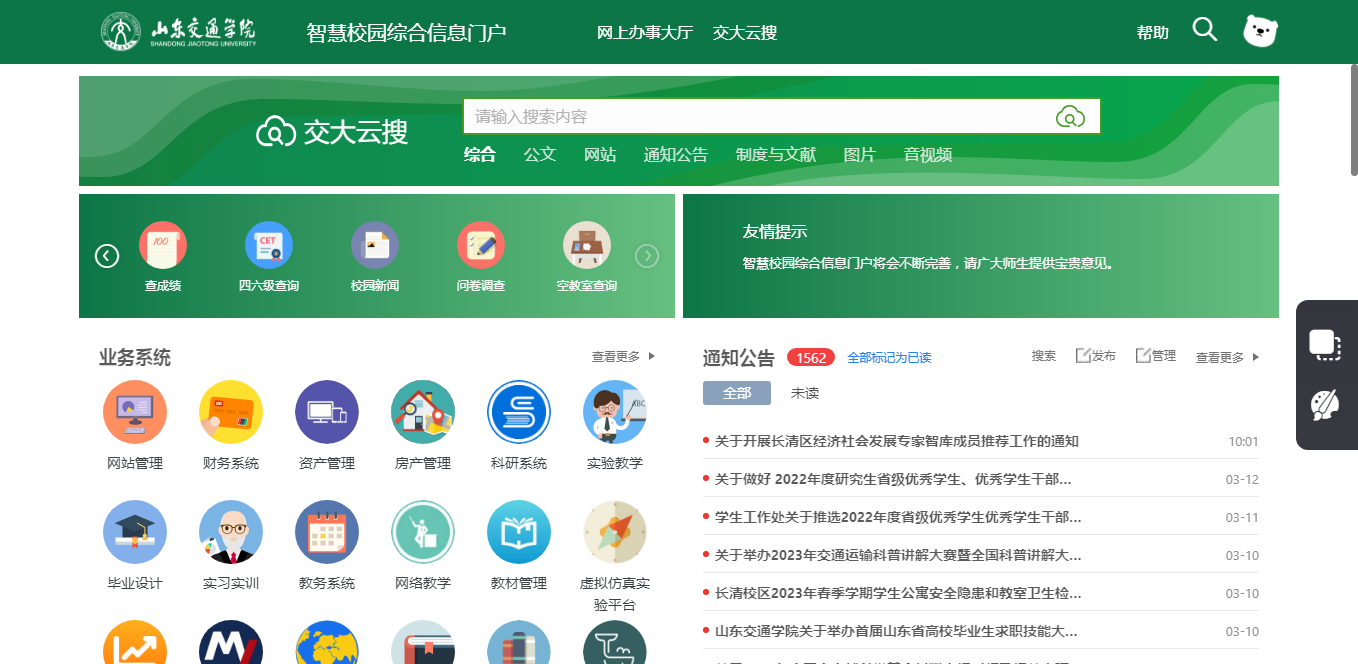
Task: Select the 综合 search category
Action: [479, 154]
